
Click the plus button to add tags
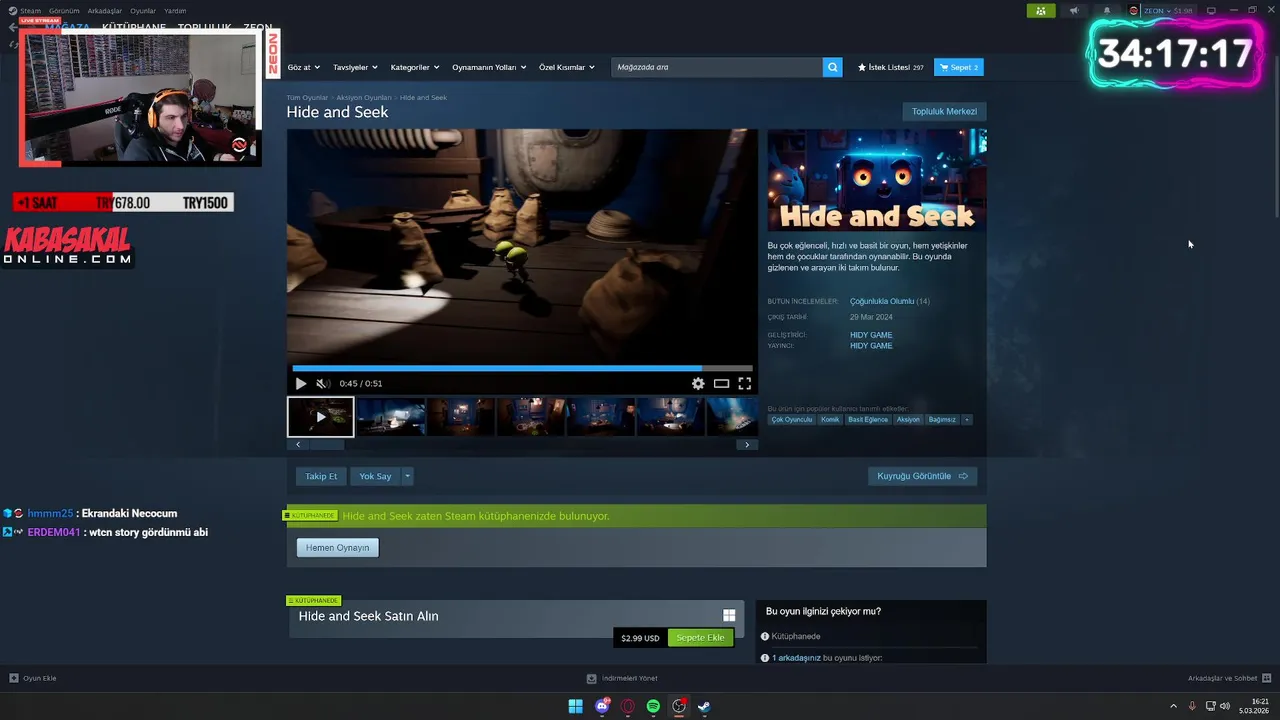point(967,420)
